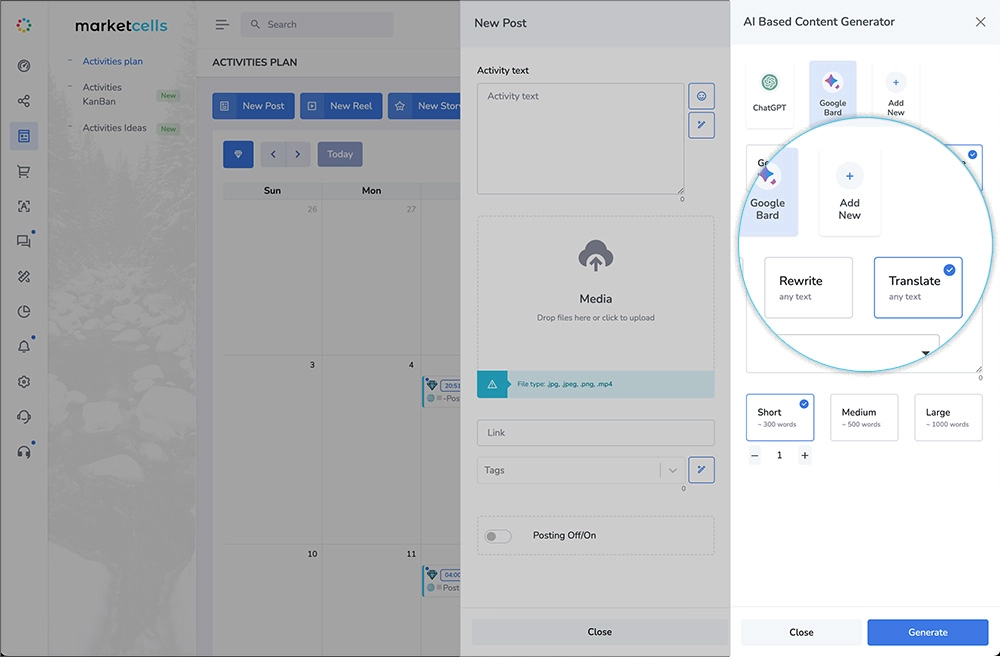
Task: Click into the Link input field
Action: coord(595,433)
